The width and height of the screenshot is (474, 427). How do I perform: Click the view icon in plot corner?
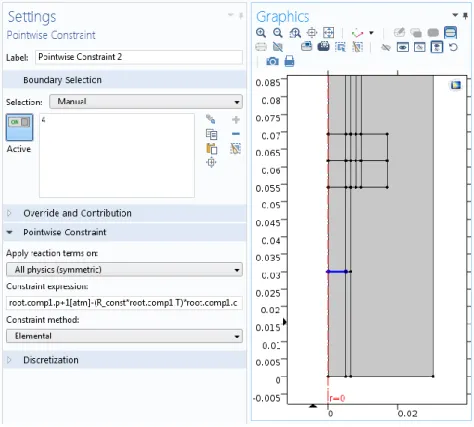pos(456,85)
